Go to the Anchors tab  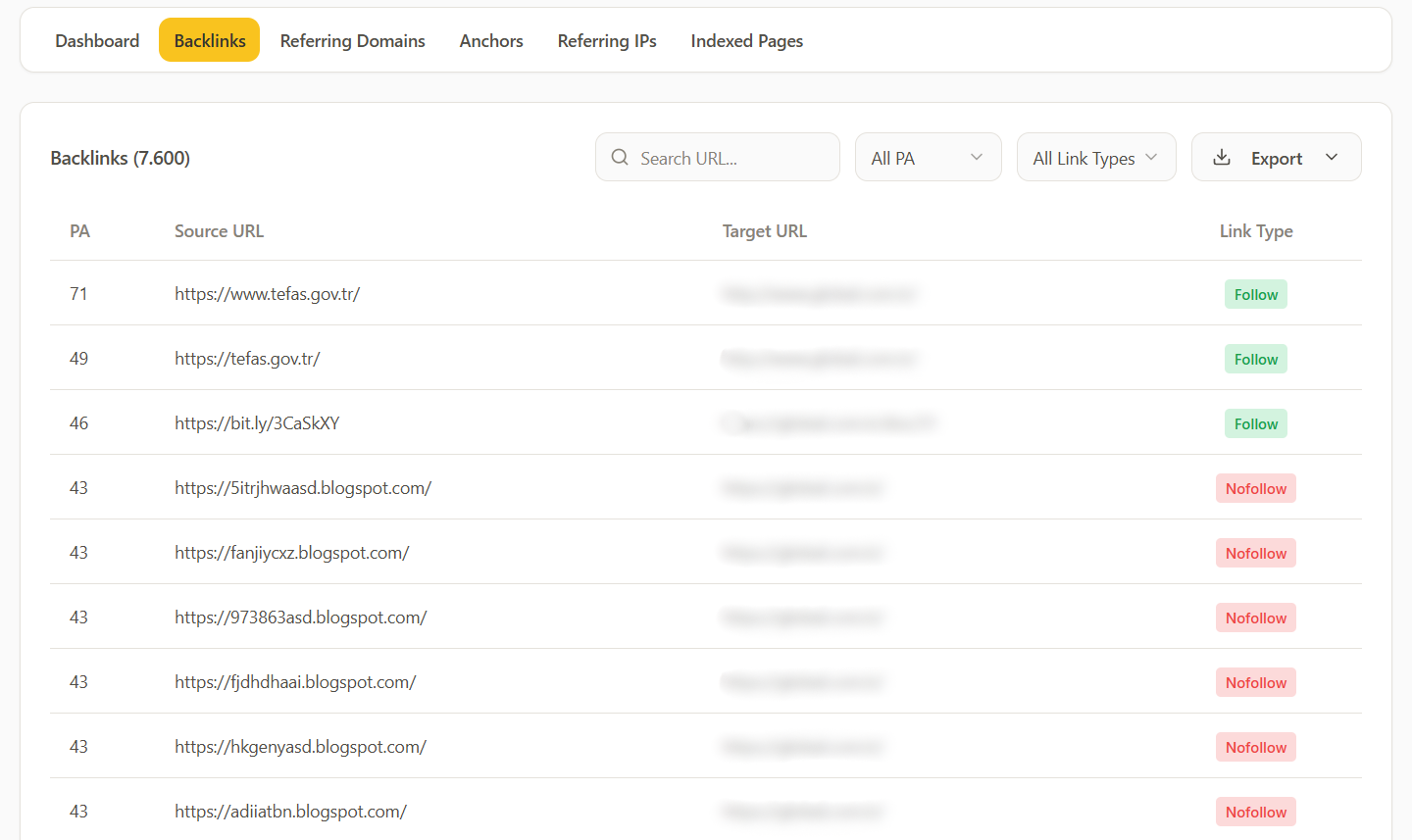click(x=491, y=41)
